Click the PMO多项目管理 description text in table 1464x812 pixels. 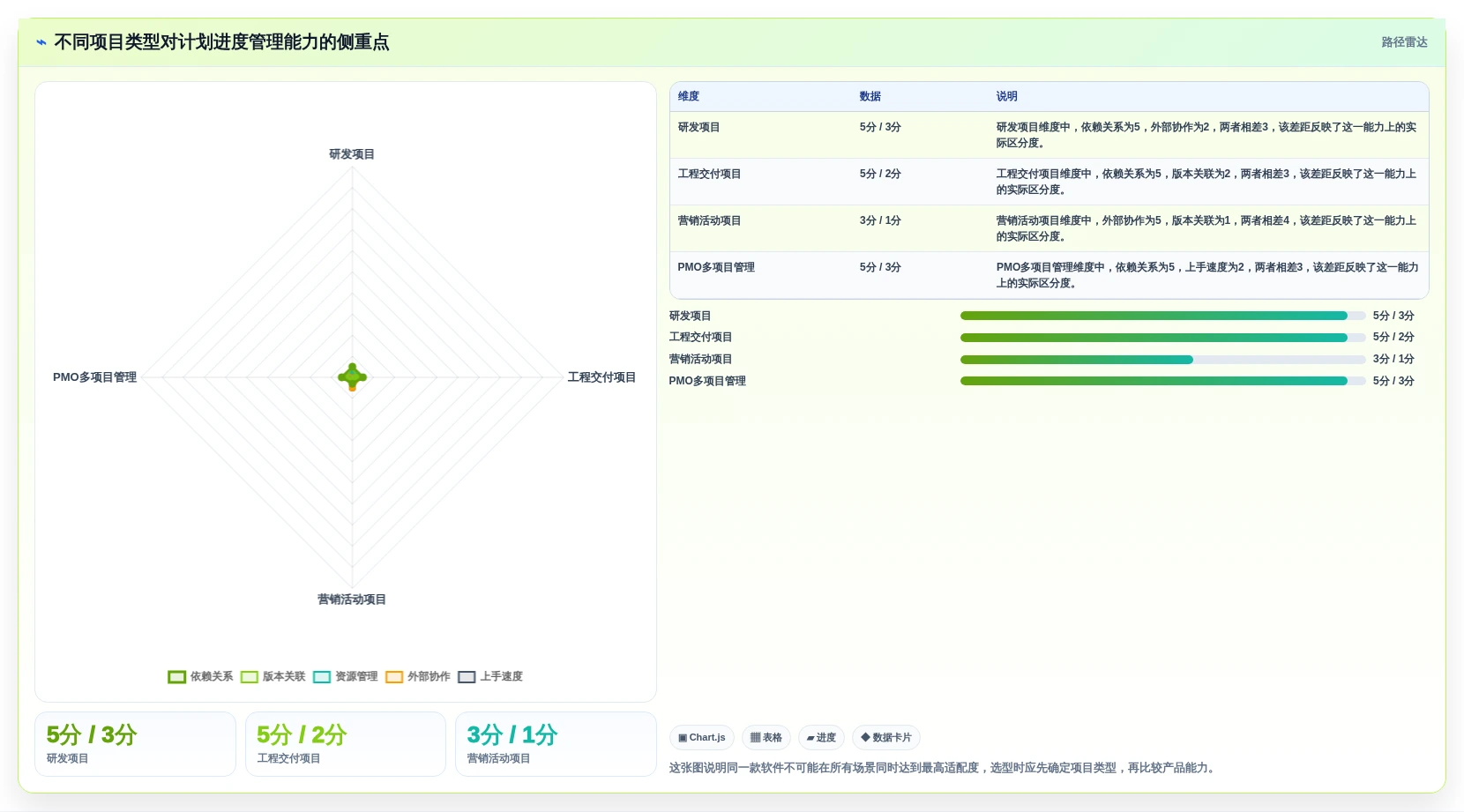pyautogui.click(x=1207, y=275)
